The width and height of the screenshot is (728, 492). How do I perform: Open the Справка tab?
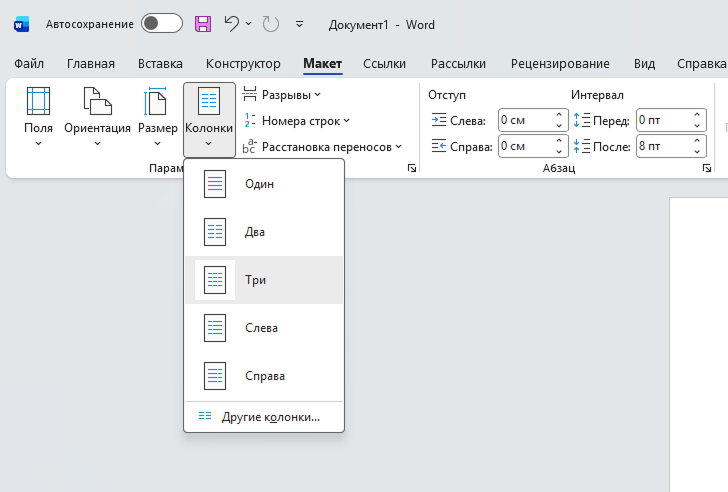(x=701, y=64)
